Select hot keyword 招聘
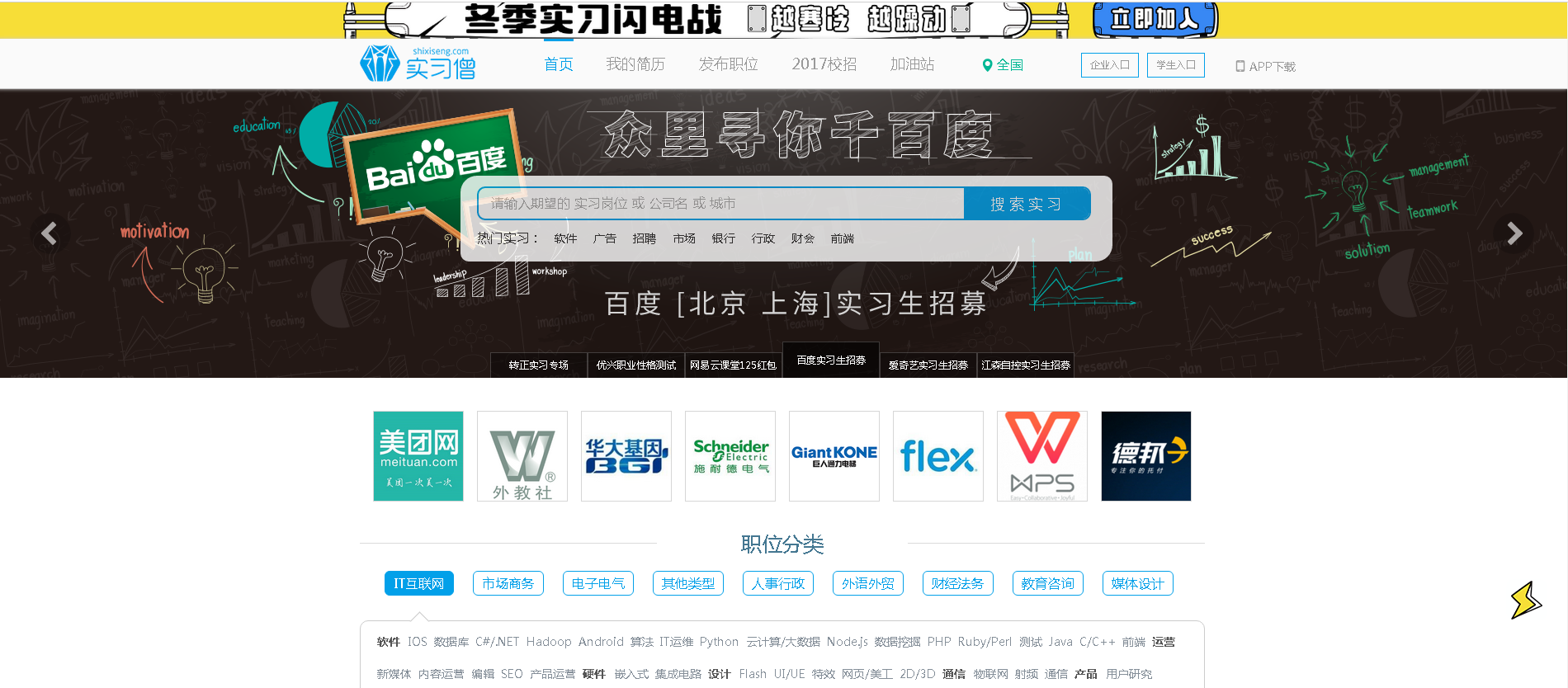The image size is (1568, 688). (645, 238)
